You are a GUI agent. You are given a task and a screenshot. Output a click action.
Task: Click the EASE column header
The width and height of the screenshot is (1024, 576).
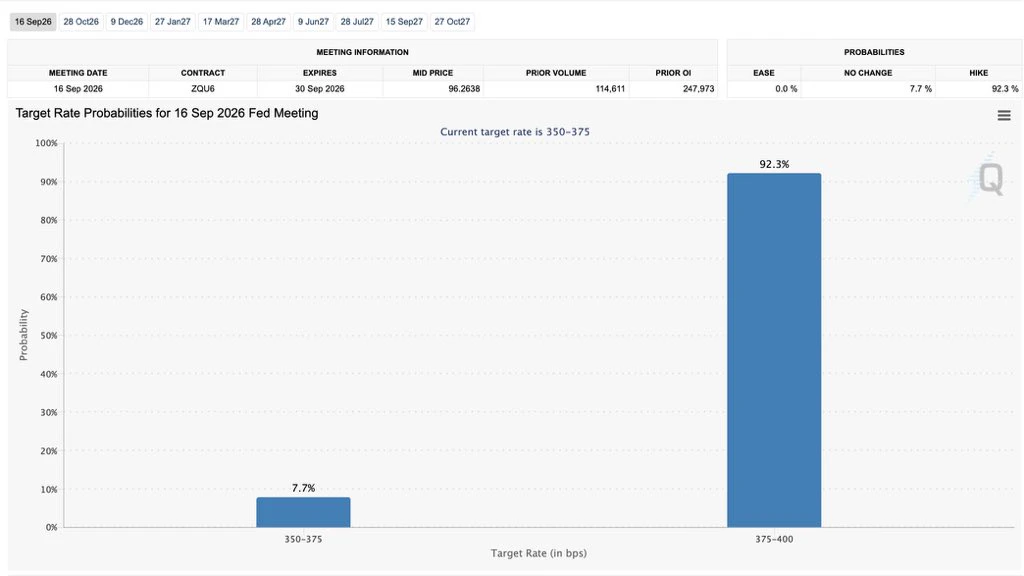(x=763, y=73)
